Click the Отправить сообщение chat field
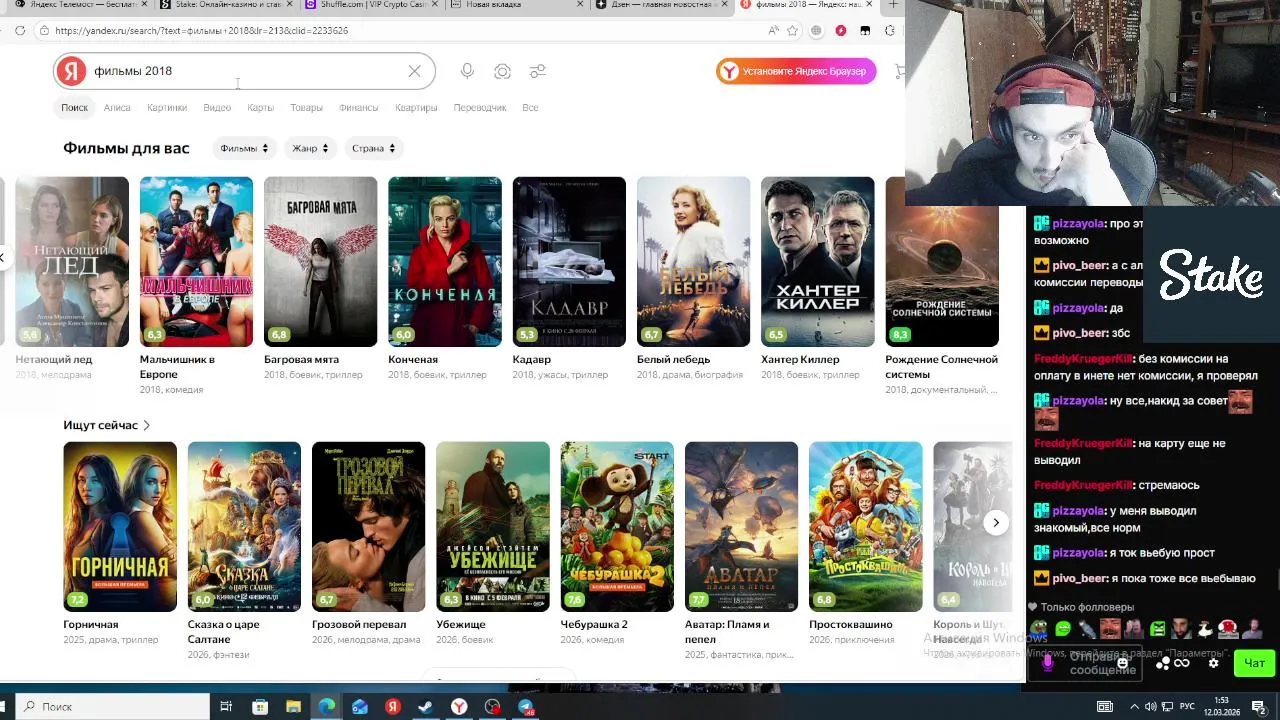The width and height of the screenshot is (1280, 720). point(1085,663)
